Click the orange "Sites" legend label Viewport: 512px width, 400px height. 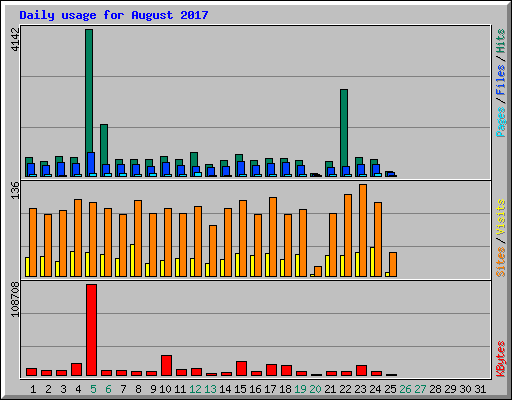pyautogui.click(x=501, y=262)
